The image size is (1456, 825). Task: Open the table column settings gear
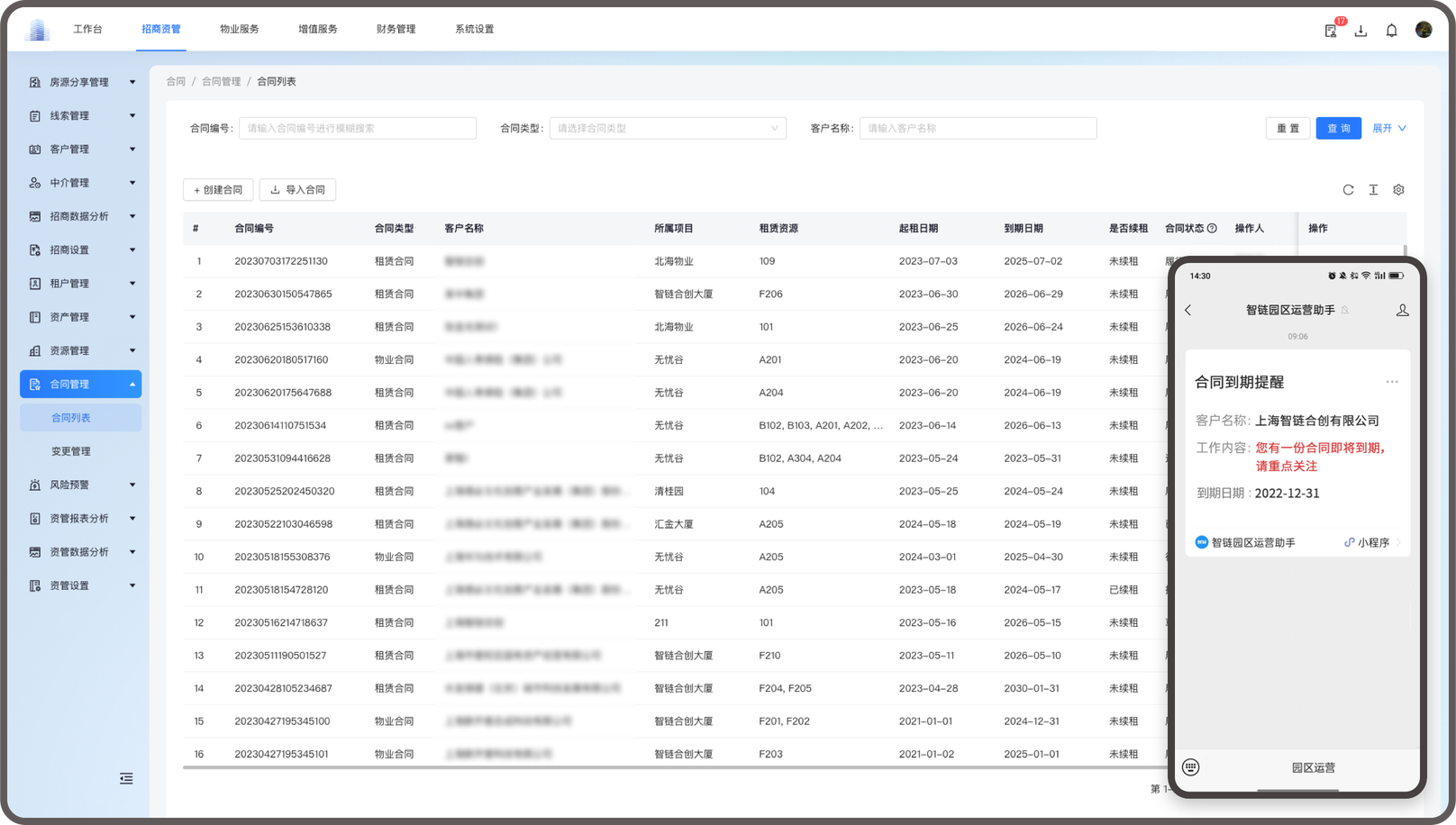coord(1398,190)
